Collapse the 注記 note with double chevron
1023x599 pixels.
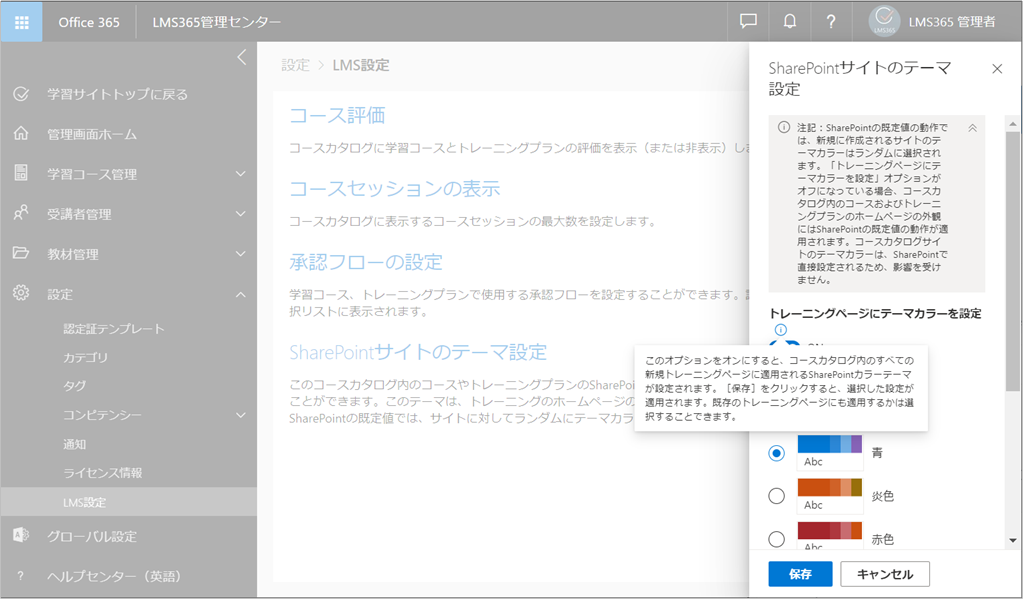click(972, 128)
